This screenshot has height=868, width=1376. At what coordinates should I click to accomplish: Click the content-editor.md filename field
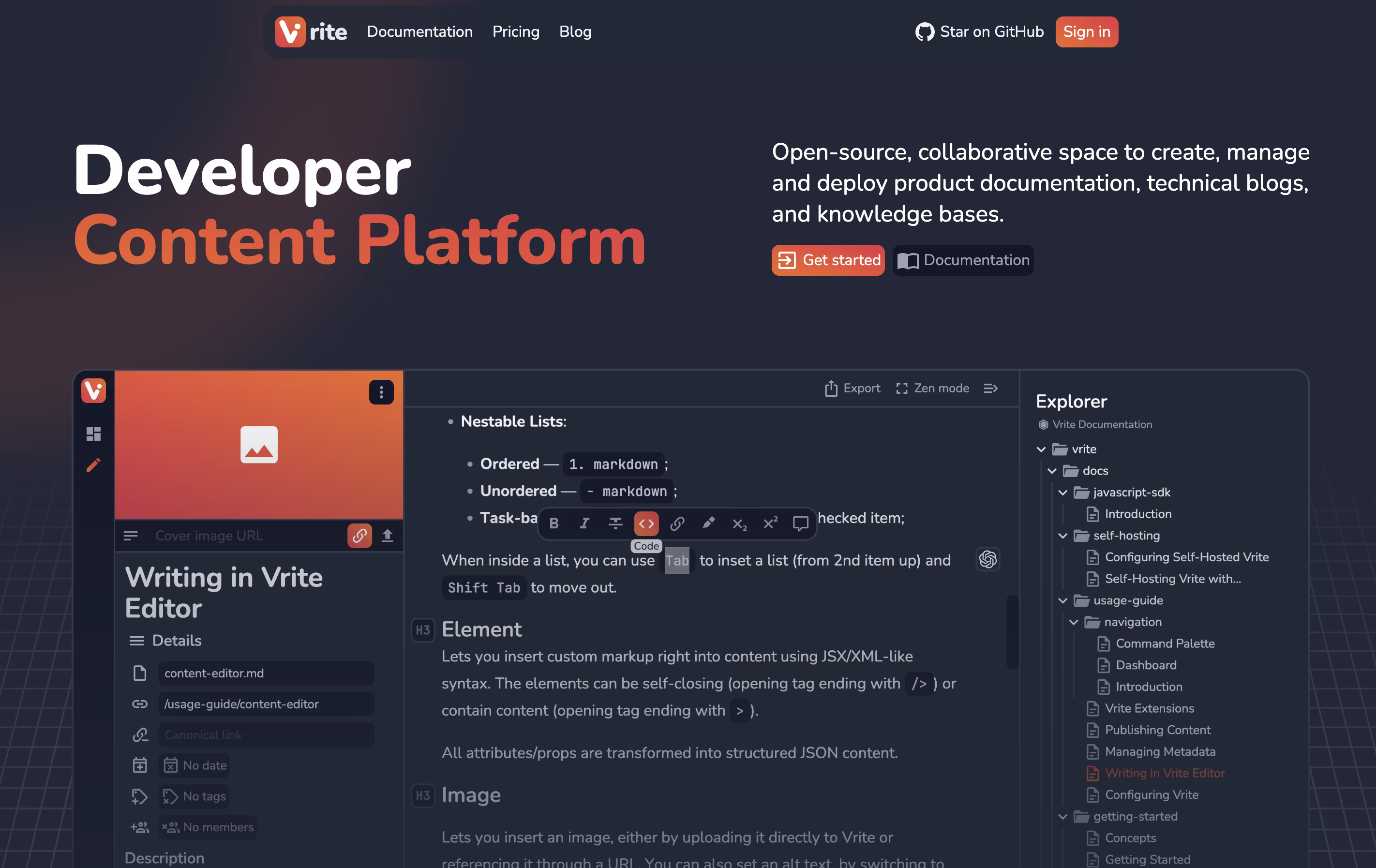point(266,673)
